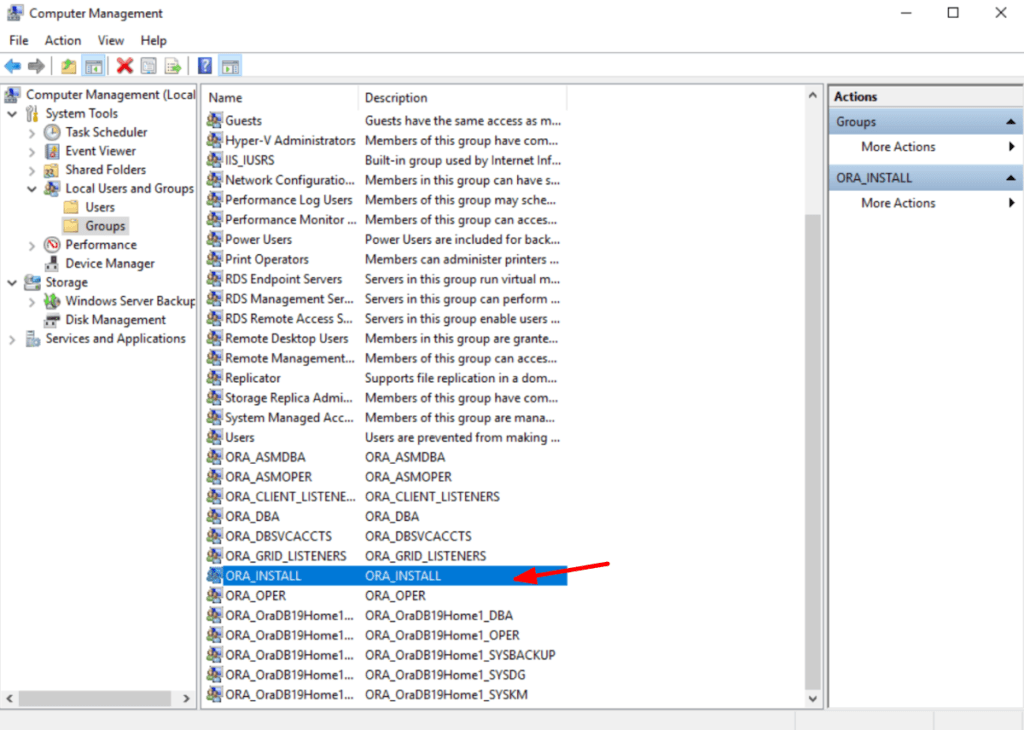Click the Replicator group icon

214,377
